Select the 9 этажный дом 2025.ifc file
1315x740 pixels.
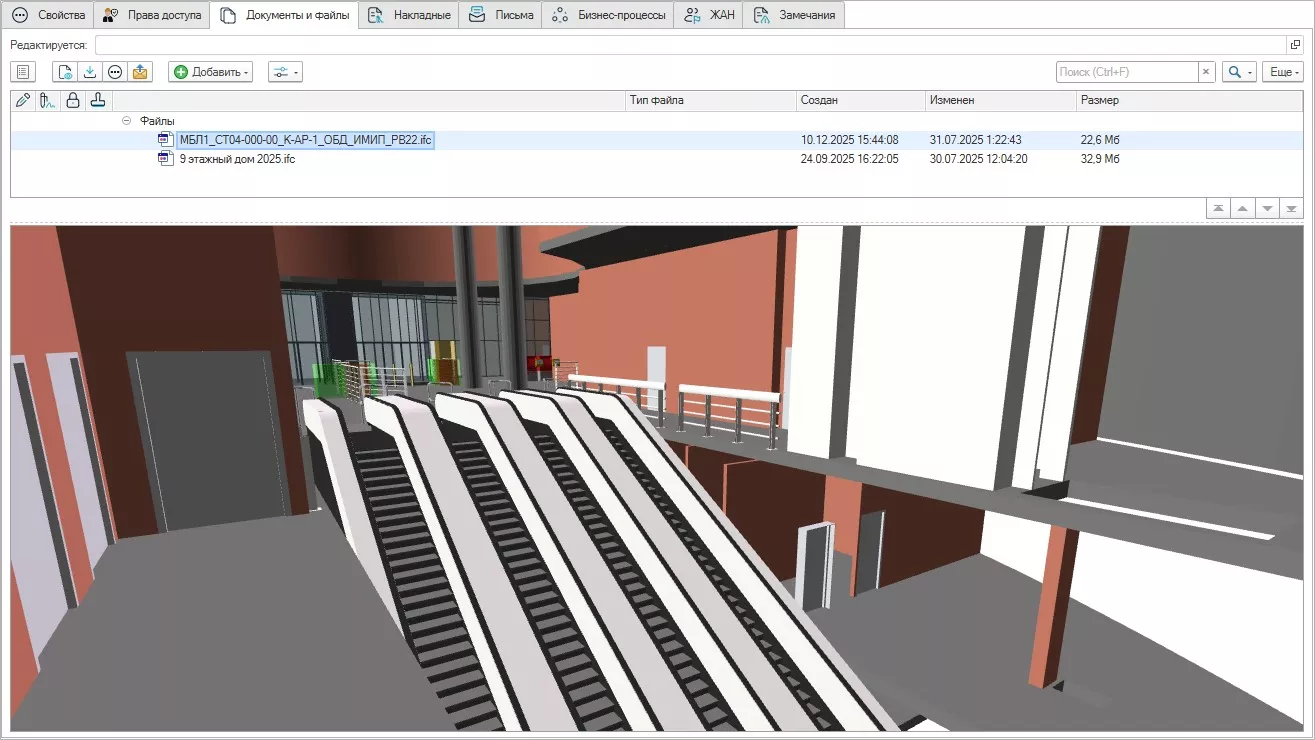point(237,159)
